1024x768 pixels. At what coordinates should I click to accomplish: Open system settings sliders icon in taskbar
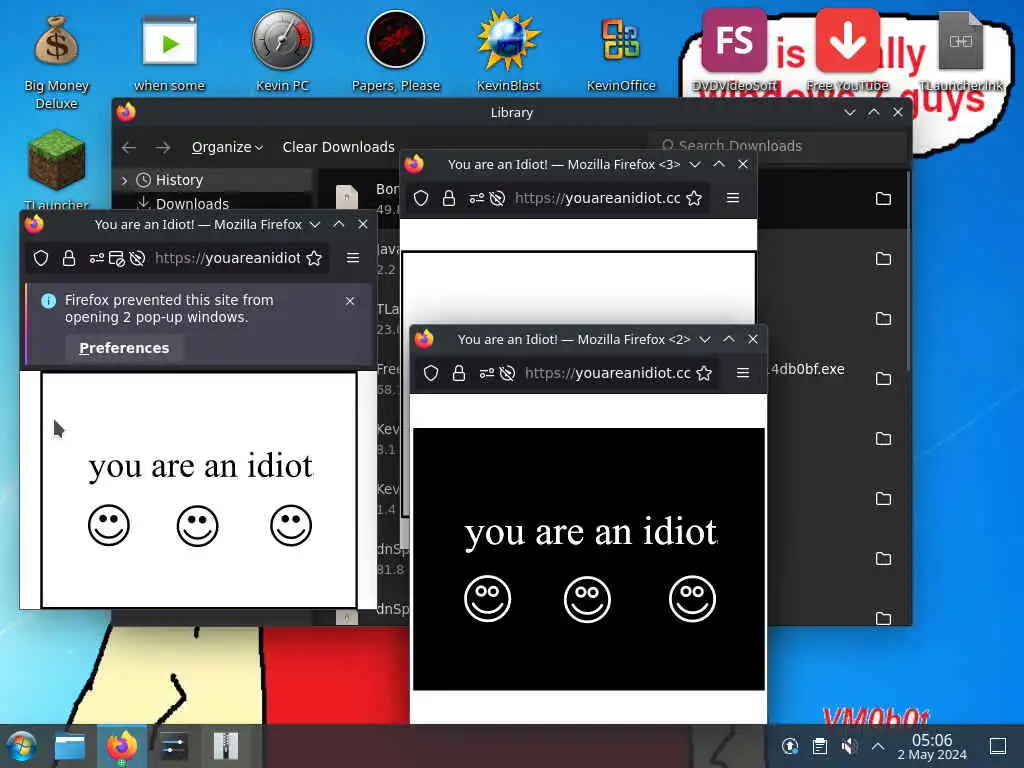coord(173,746)
